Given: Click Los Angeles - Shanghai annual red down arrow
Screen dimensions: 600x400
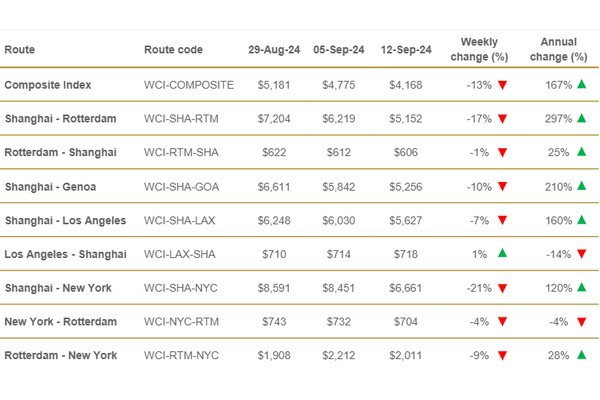Looking at the screenshot, I should click(581, 254).
